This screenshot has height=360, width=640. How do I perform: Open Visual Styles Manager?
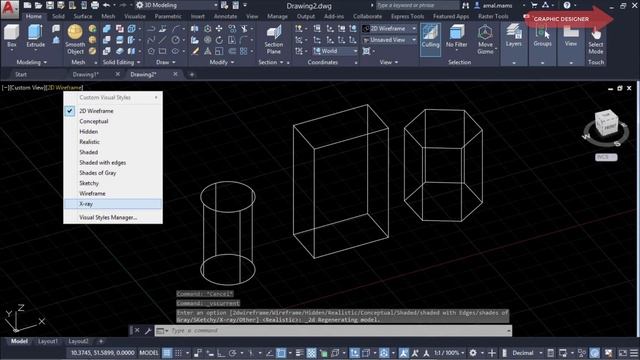[113, 218]
